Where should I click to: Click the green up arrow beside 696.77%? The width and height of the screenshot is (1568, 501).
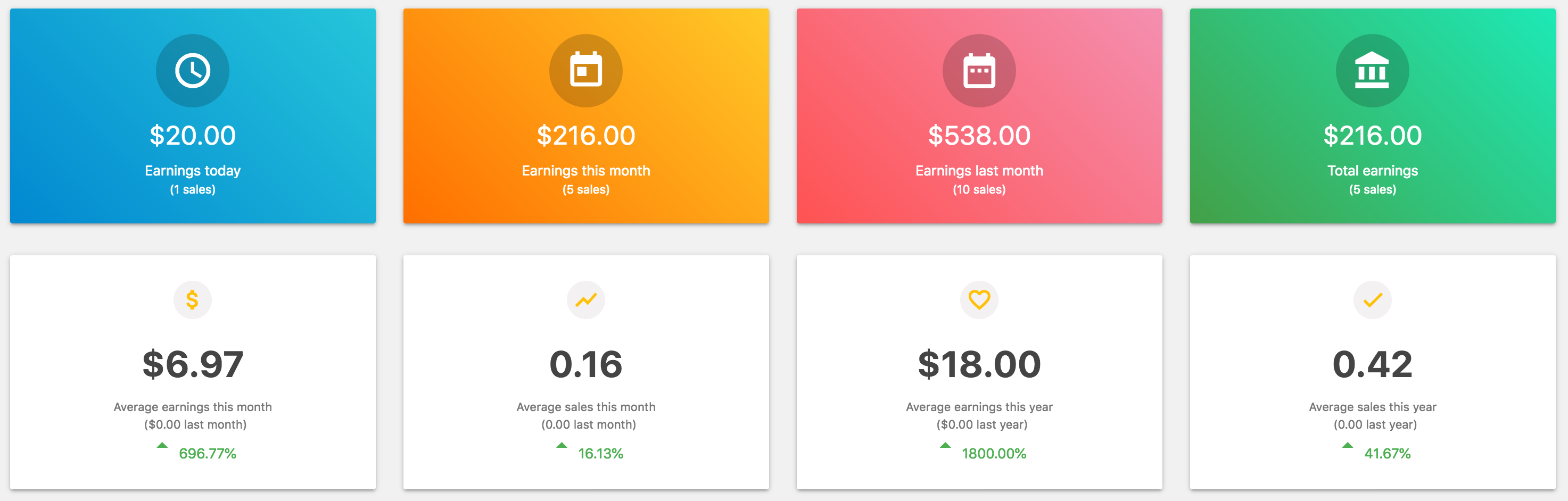pyautogui.click(x=161, y=445)
